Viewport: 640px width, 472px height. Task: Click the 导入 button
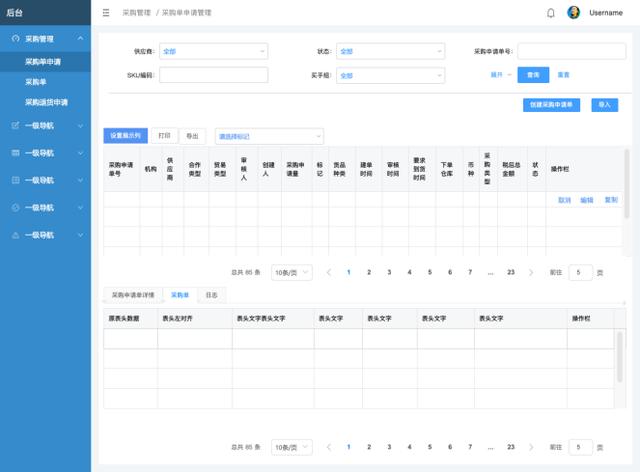pyautogui.click(x=604, y=105)
